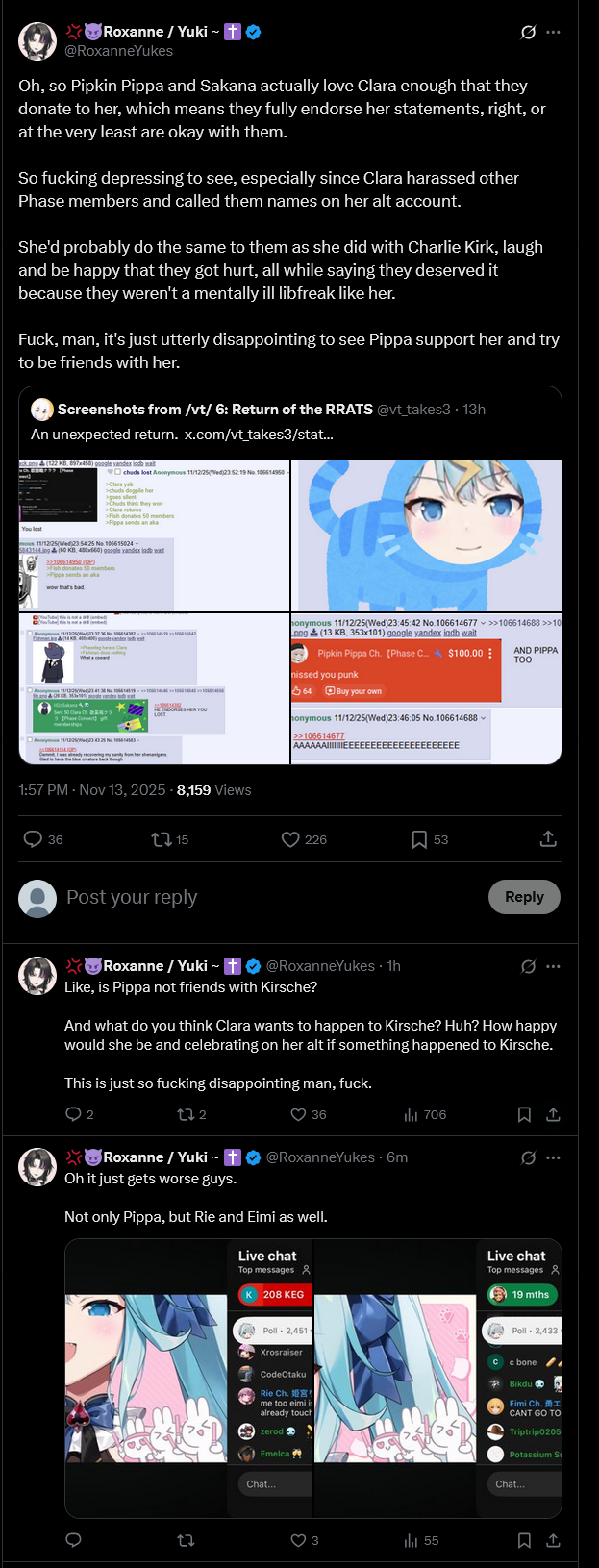
Task: Share the main post via share icon
Action: click(x=548, y=839)
